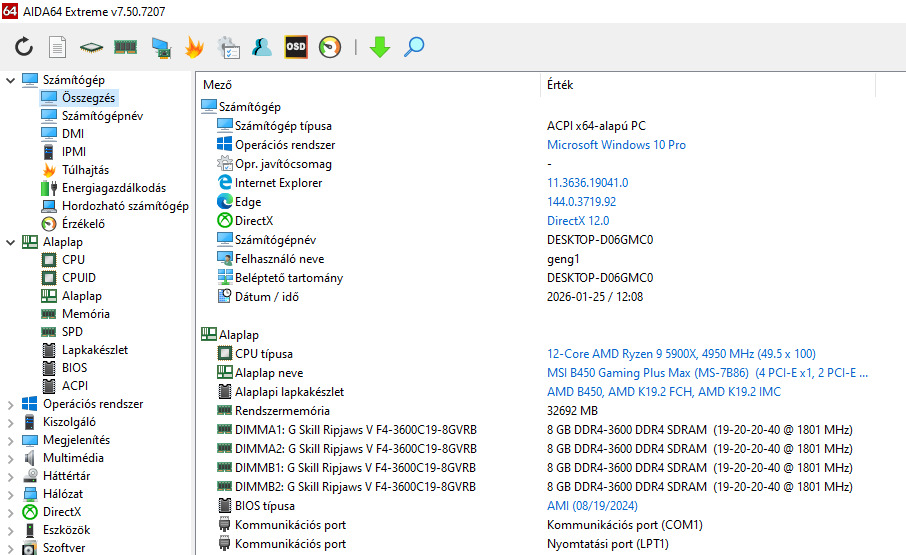906x555 pixels.
Task: Expand the Hálózat tree node
Action: [10, 494]
